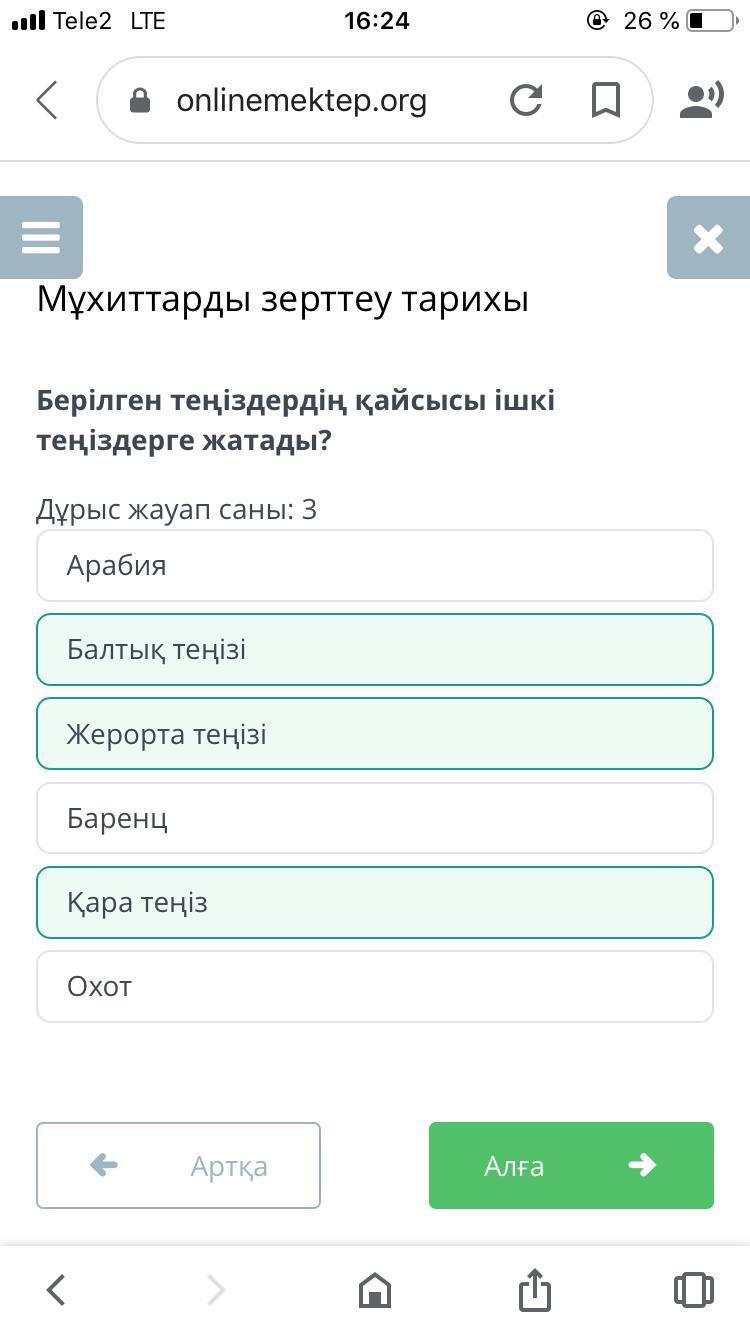Toggle the Жерорта теңізі answer

point(375,734)
